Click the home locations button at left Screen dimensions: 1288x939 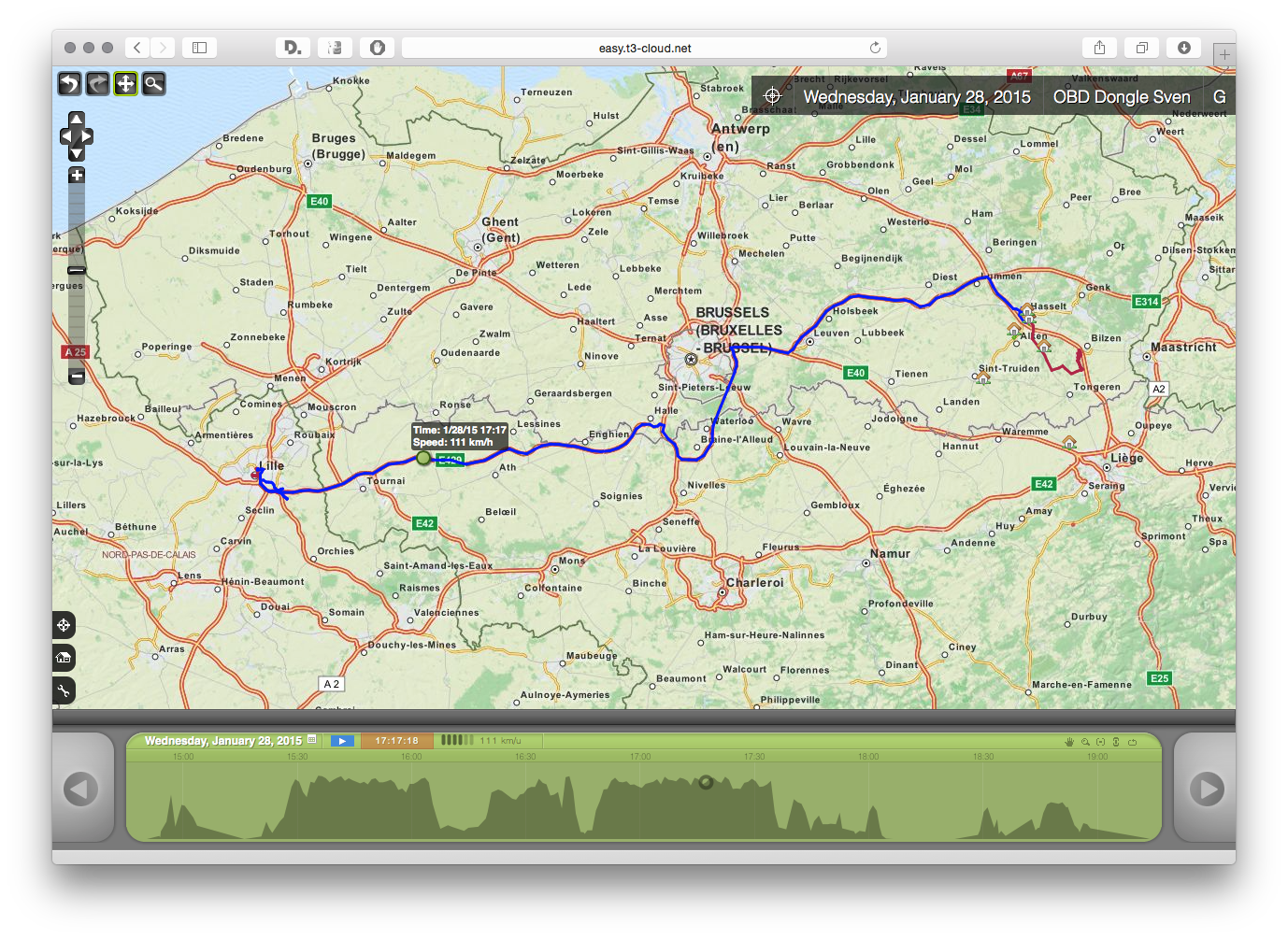[x=64, y=658]
